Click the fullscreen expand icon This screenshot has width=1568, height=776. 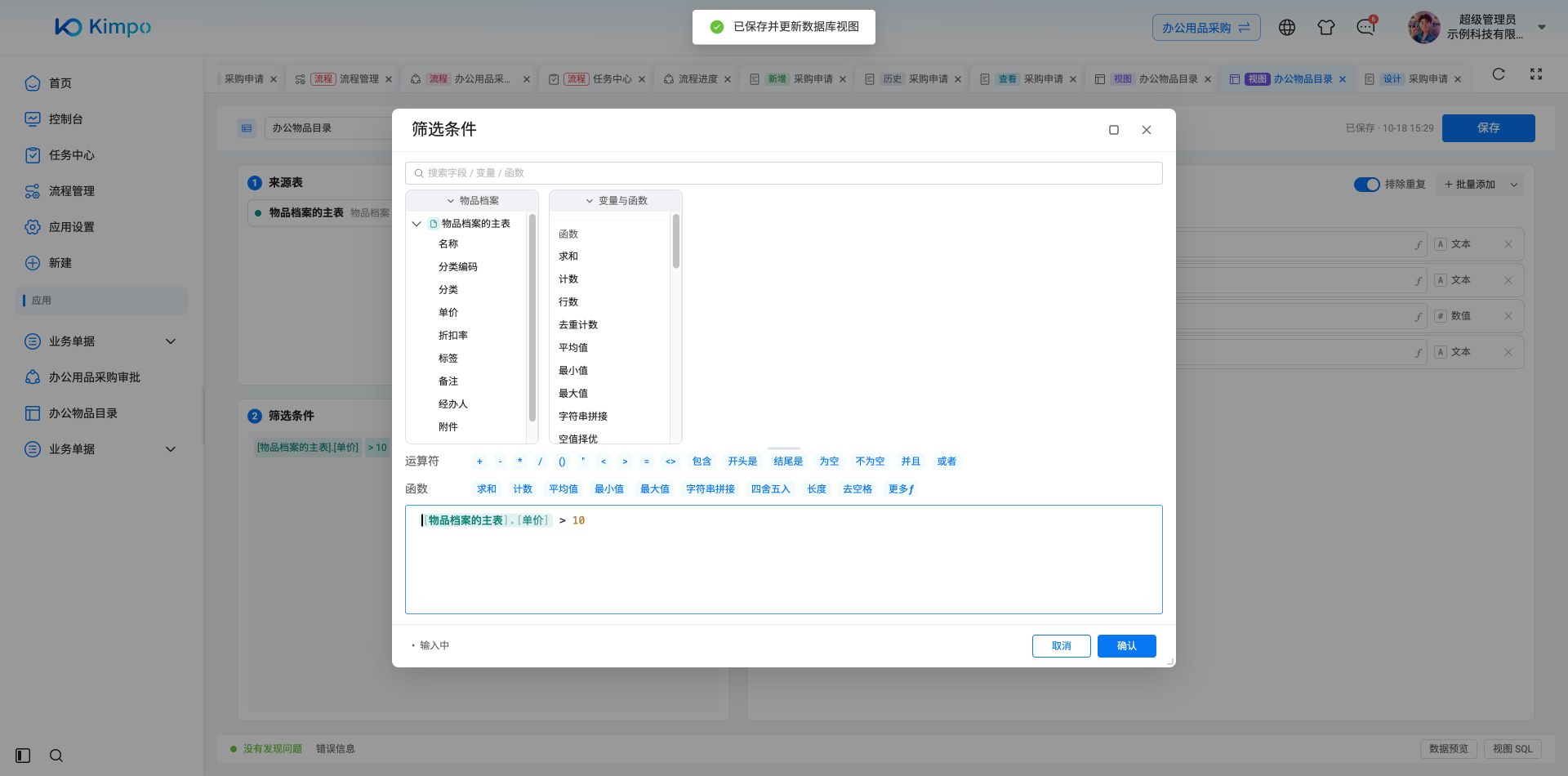point(1536,74)
